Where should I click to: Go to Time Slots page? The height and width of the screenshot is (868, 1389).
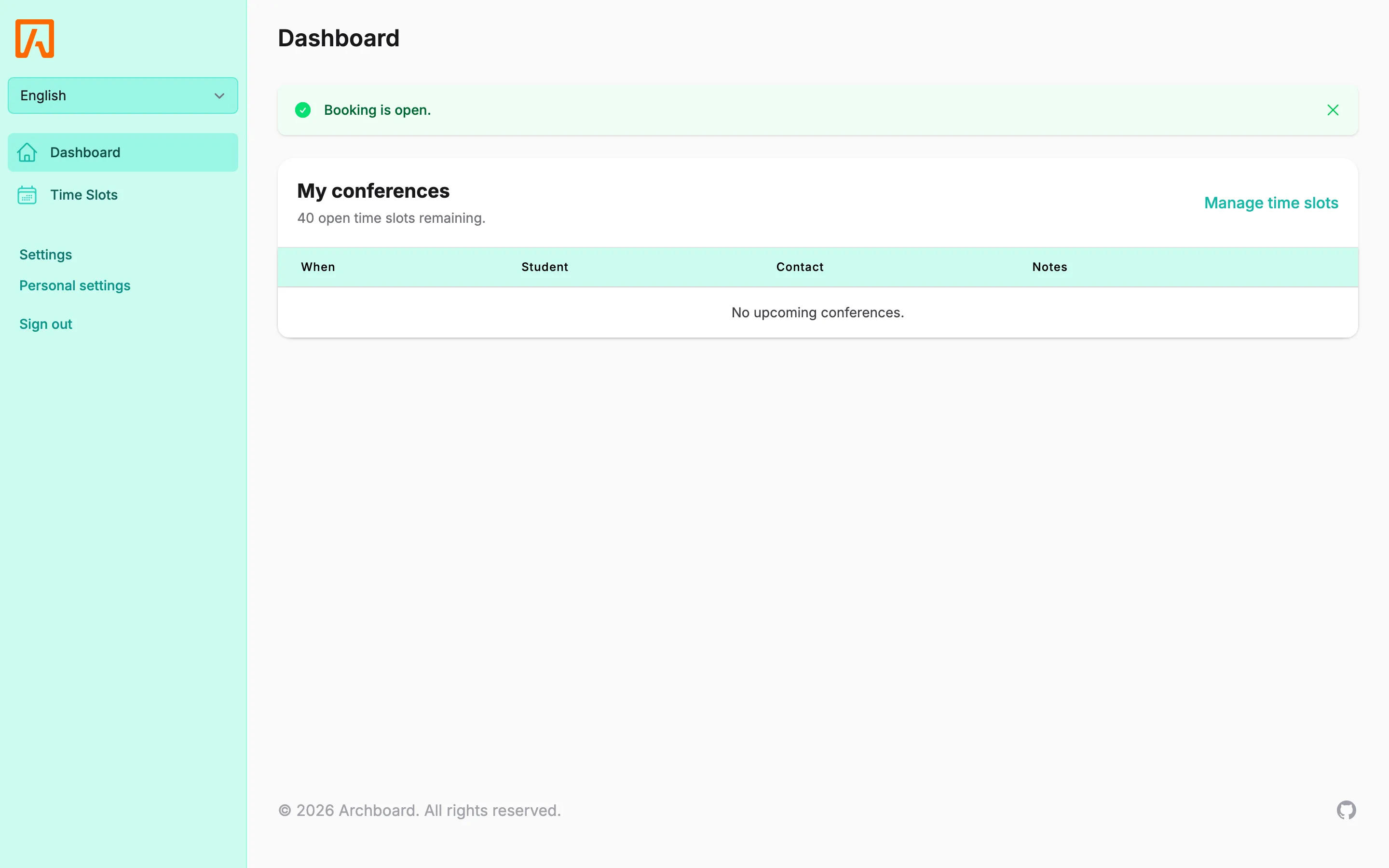click(x=123, y=195)
